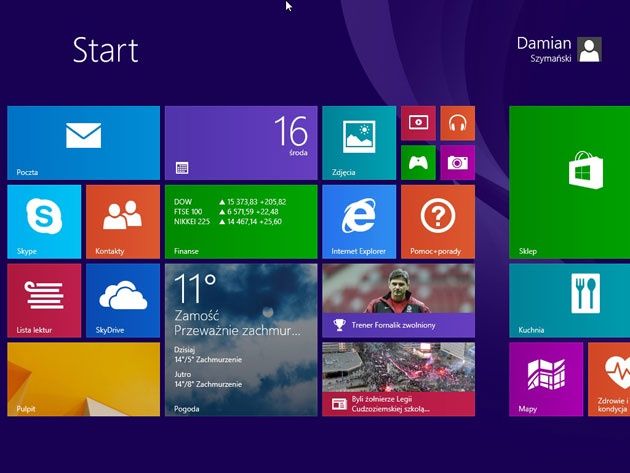630x473 pixels.
Task: Click the NIKKEI 225 row in Finanse
Action: pyautogui.click(x=228, y=221)
